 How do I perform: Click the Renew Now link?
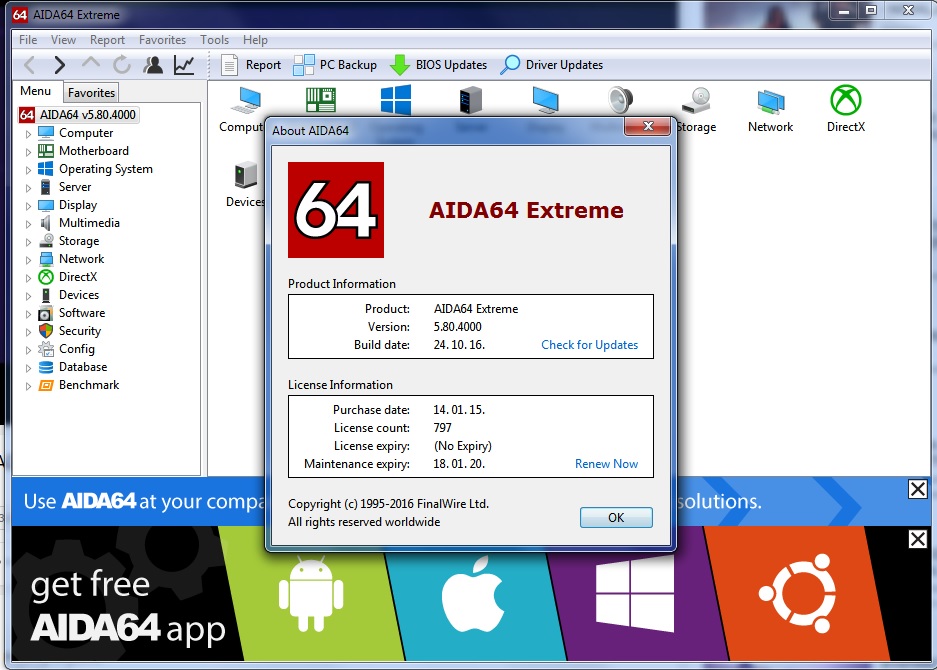coord(606,464)
